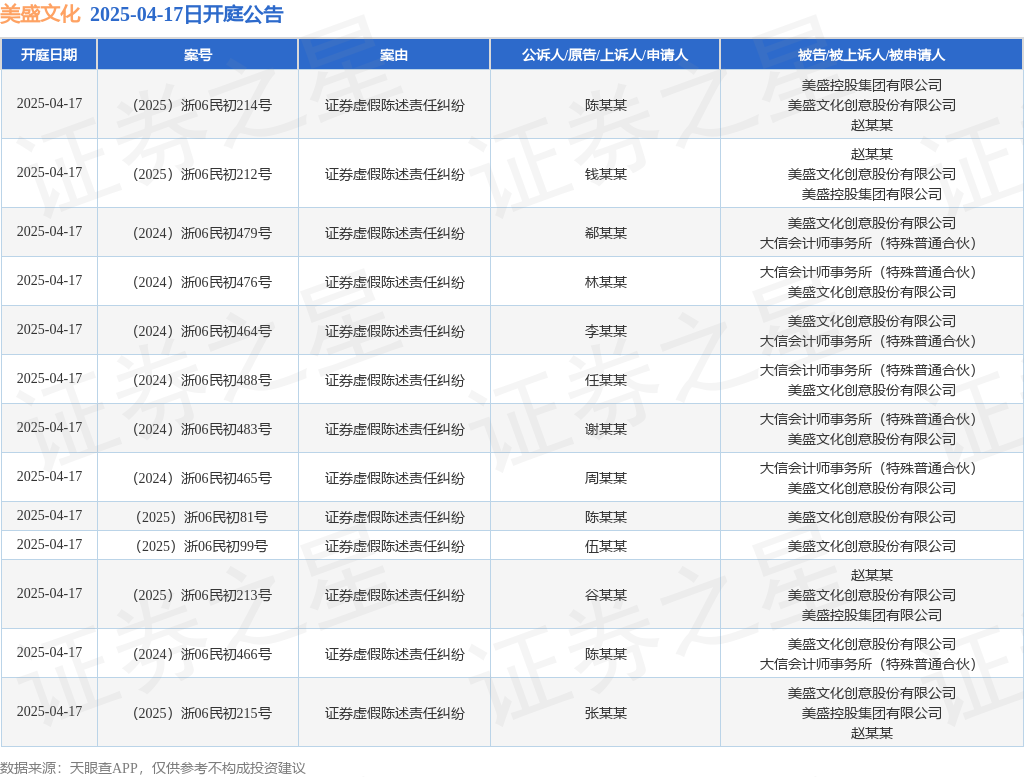Click case number (2024)浙06民初483号
The image size is (1024, 777).
click(202, 429)
